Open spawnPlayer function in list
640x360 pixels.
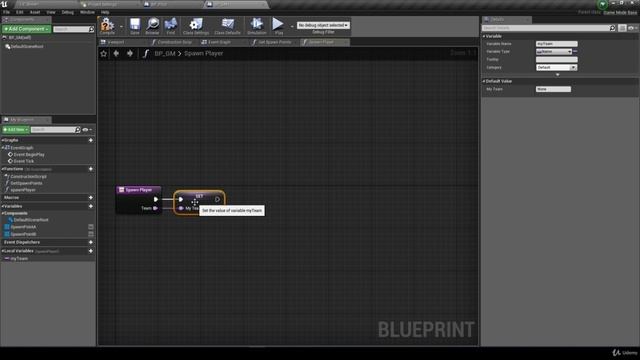click(x=22, y=190)
